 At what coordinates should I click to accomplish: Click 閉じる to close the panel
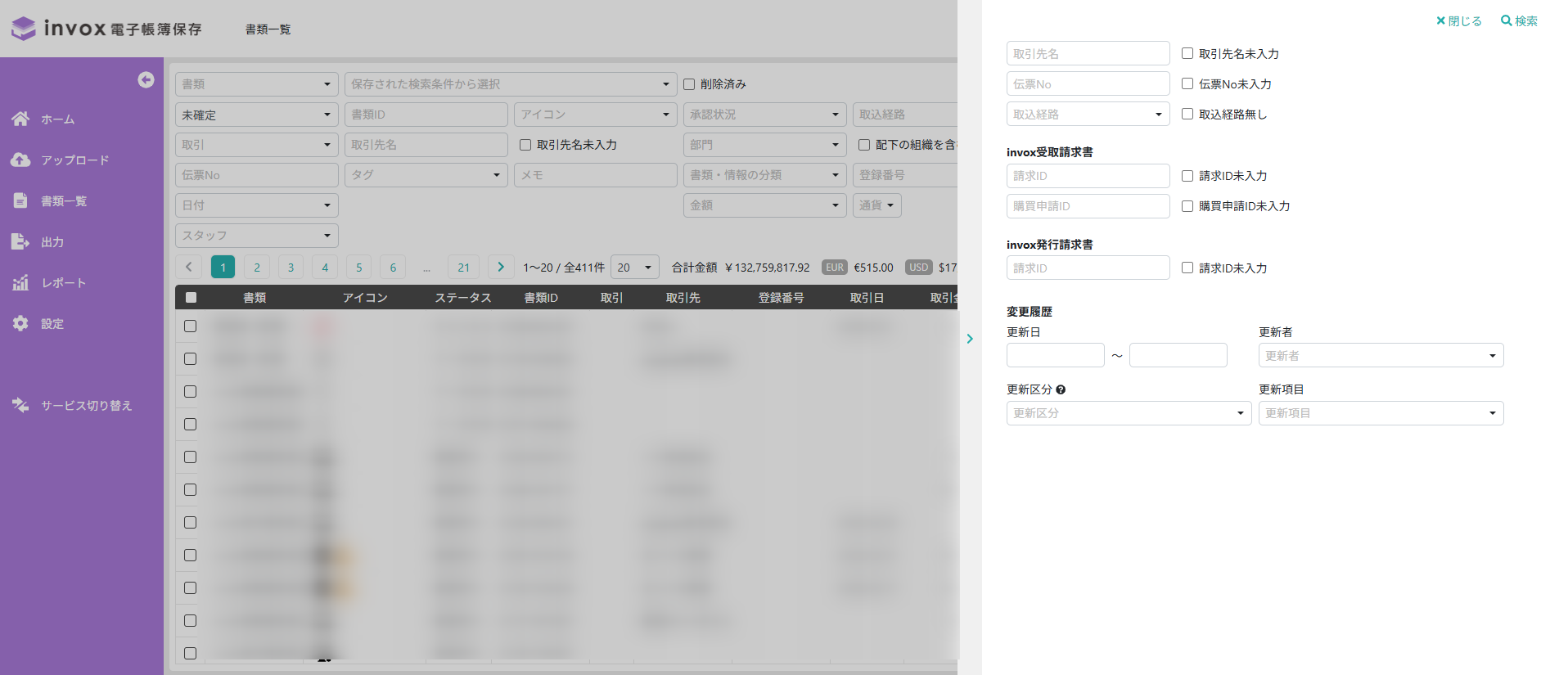(1459, 21)
